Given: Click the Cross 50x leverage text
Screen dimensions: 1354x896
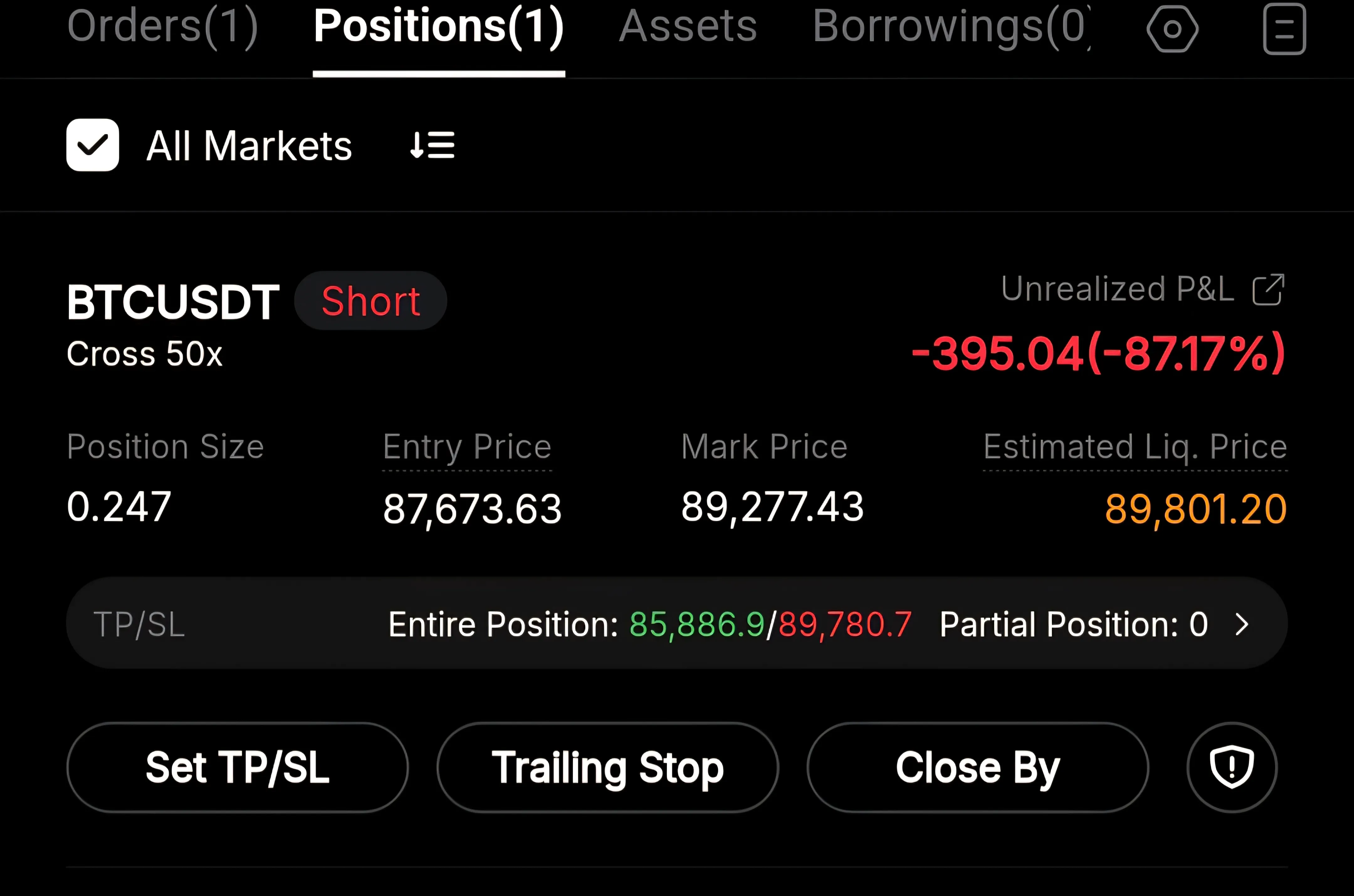Looking at the screenshot, I should 144,354.
